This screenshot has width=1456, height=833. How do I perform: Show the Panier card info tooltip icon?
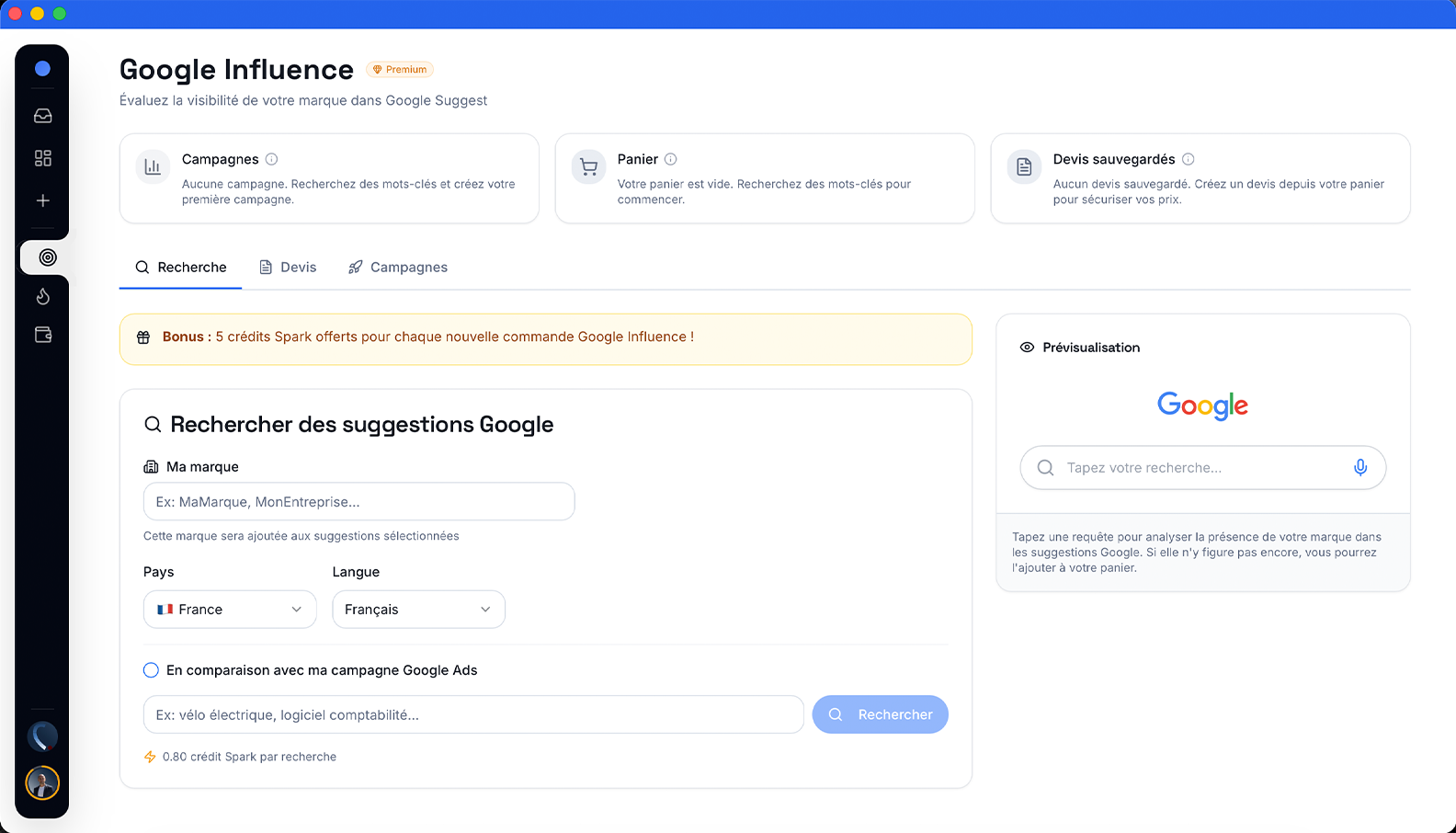coord(670,159)
